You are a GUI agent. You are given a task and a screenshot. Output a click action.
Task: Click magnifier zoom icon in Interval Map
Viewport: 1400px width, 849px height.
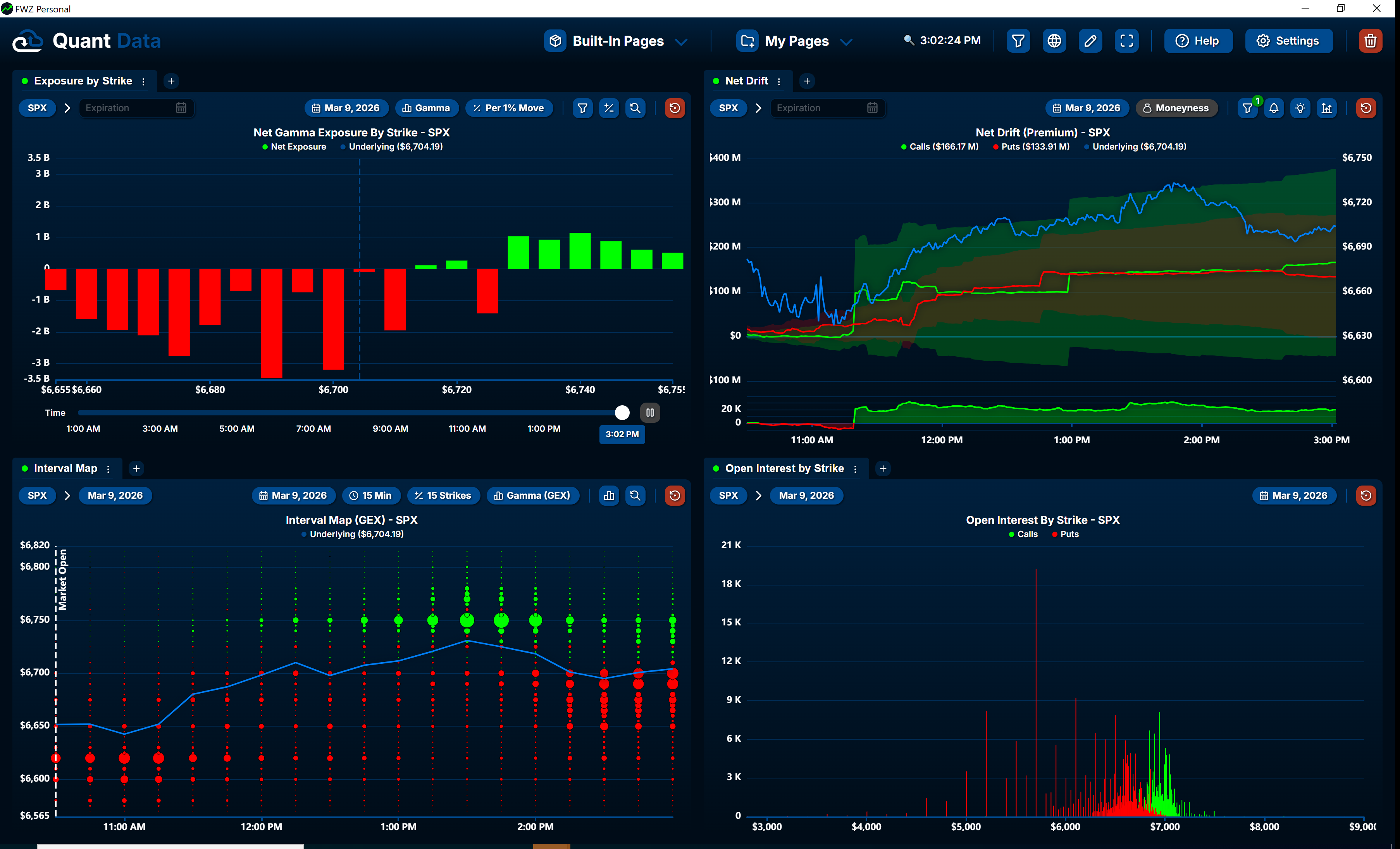pyautogui.click(x=635, y=496)
